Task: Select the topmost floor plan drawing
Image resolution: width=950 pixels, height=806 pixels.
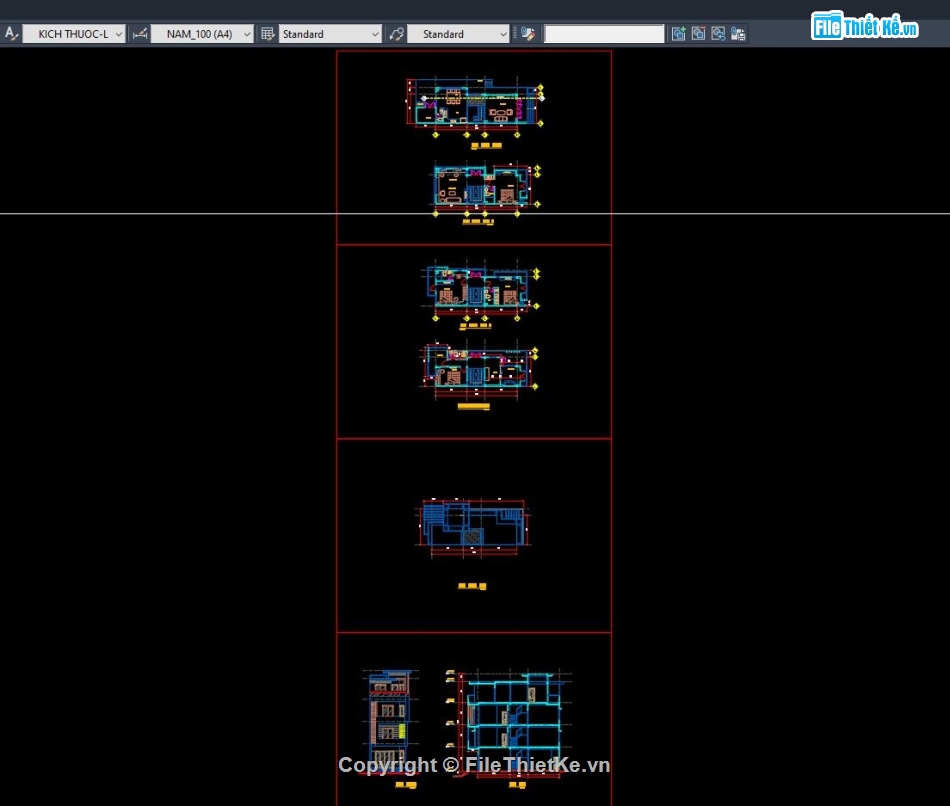Action: pos(474,105)
